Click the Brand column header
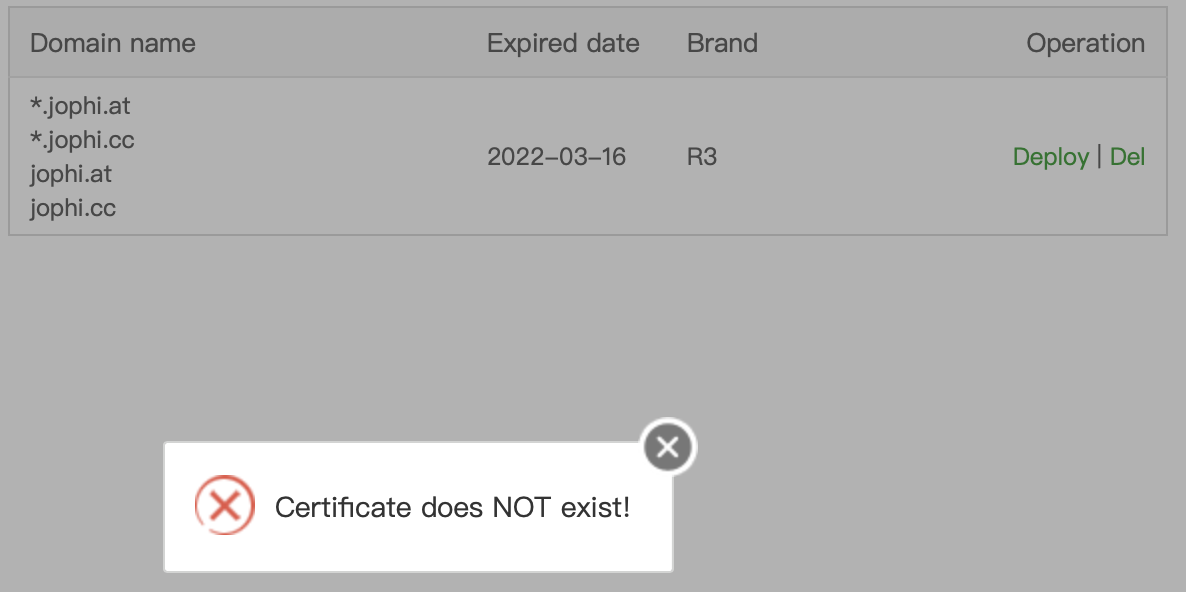The image size is (1186, 592). click(x=722, y=44)
